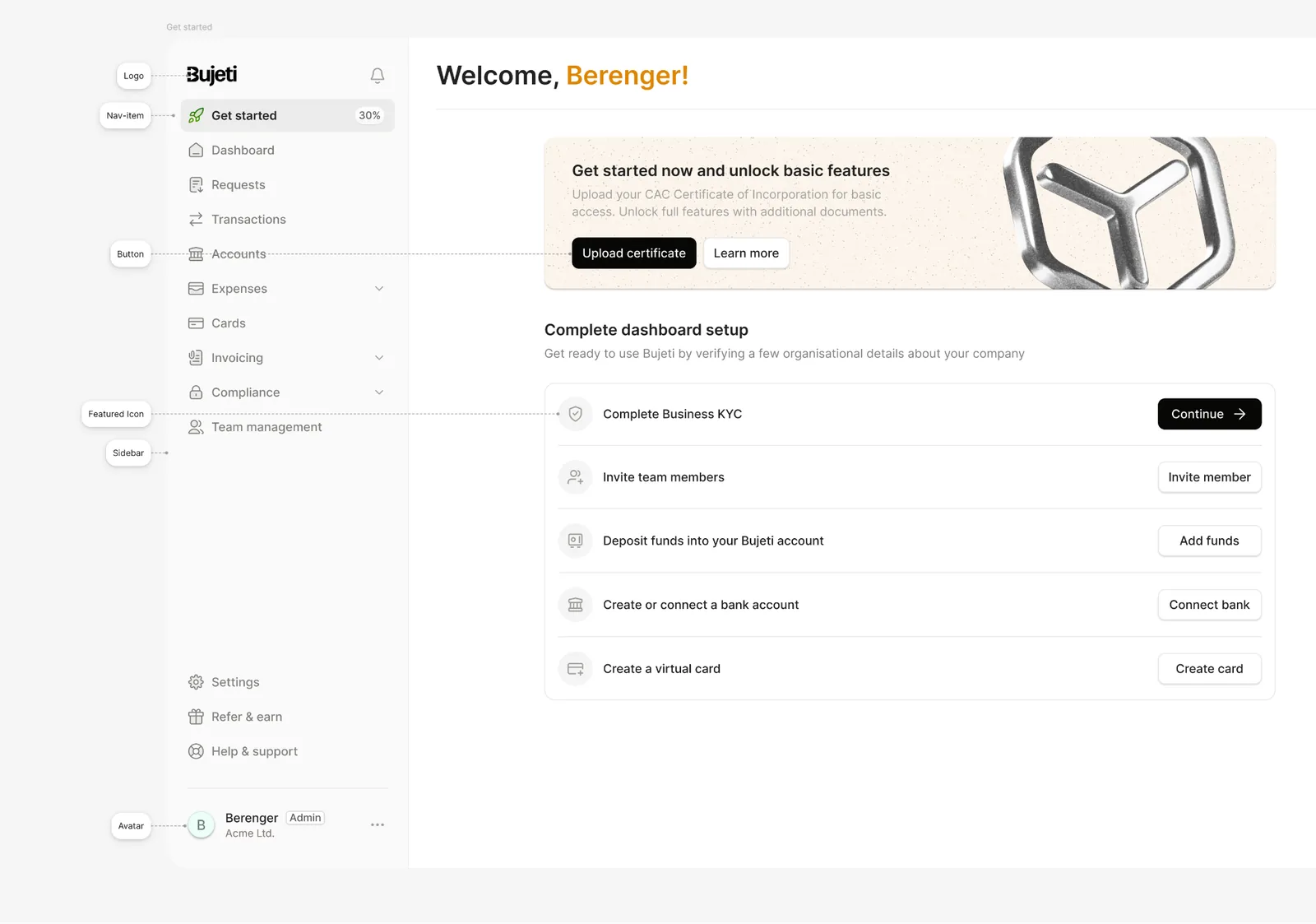The width and height of the screenshot is (1316, 924).
Task: Click the Bujeti logo
Action: pyautogui.click(x=211, y=75)
